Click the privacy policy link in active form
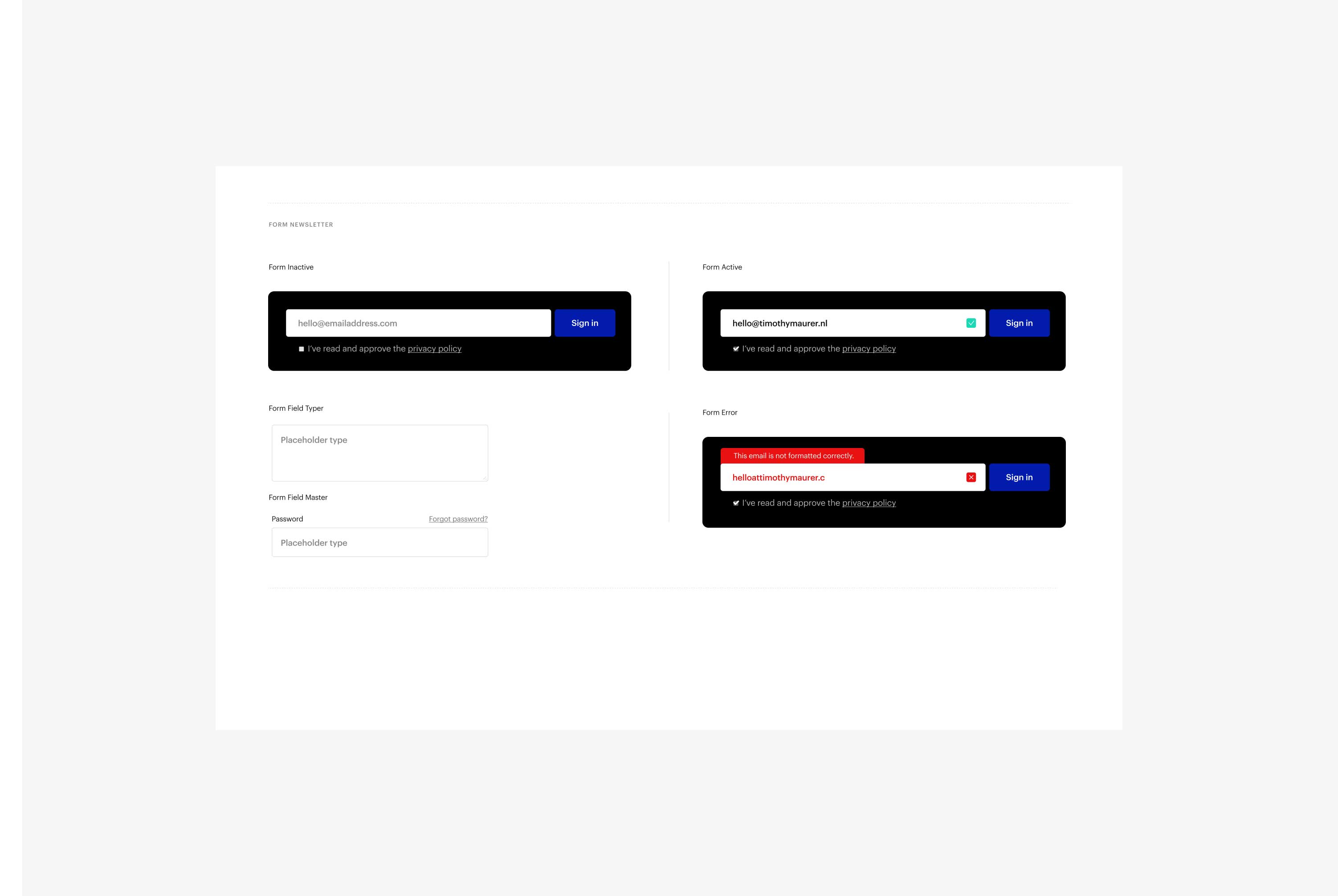The width and height of the screenshot is (1338, 896). [x=868, y=348]
